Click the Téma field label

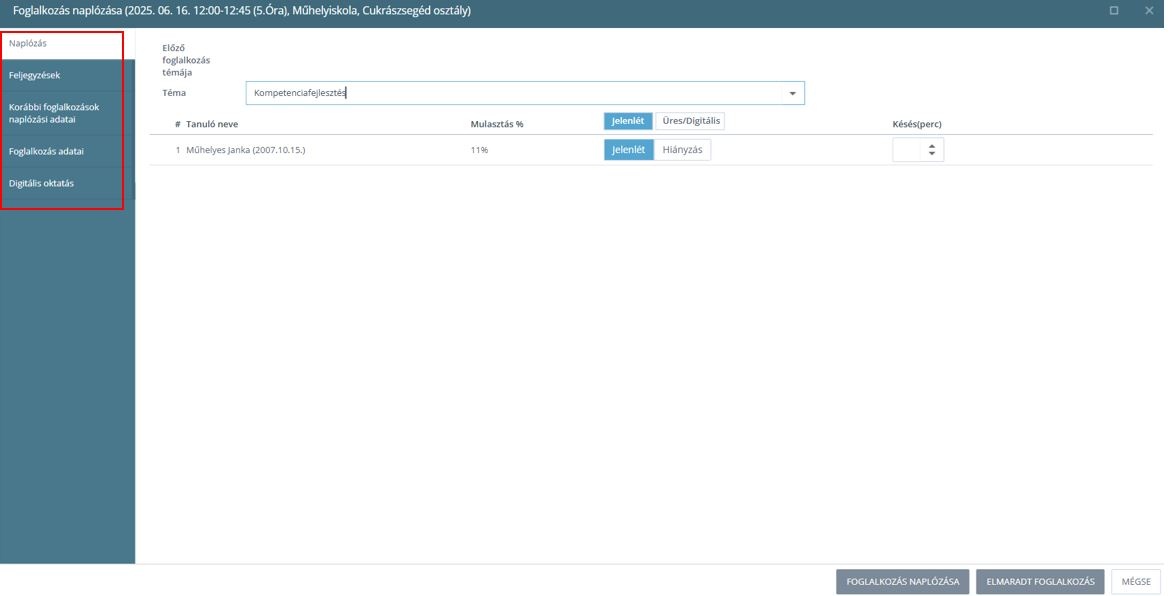point(174,93)
